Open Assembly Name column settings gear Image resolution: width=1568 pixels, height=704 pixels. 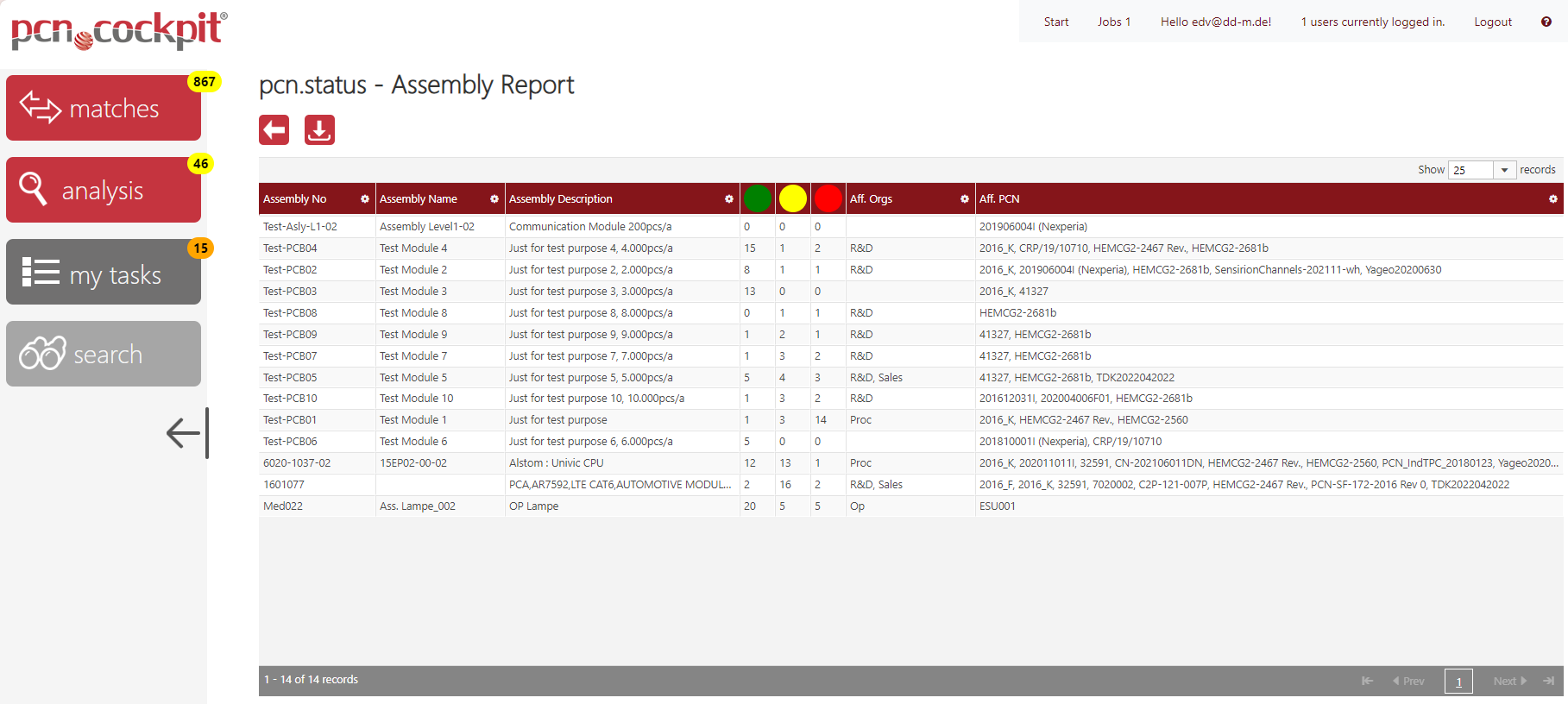(494, 199)
